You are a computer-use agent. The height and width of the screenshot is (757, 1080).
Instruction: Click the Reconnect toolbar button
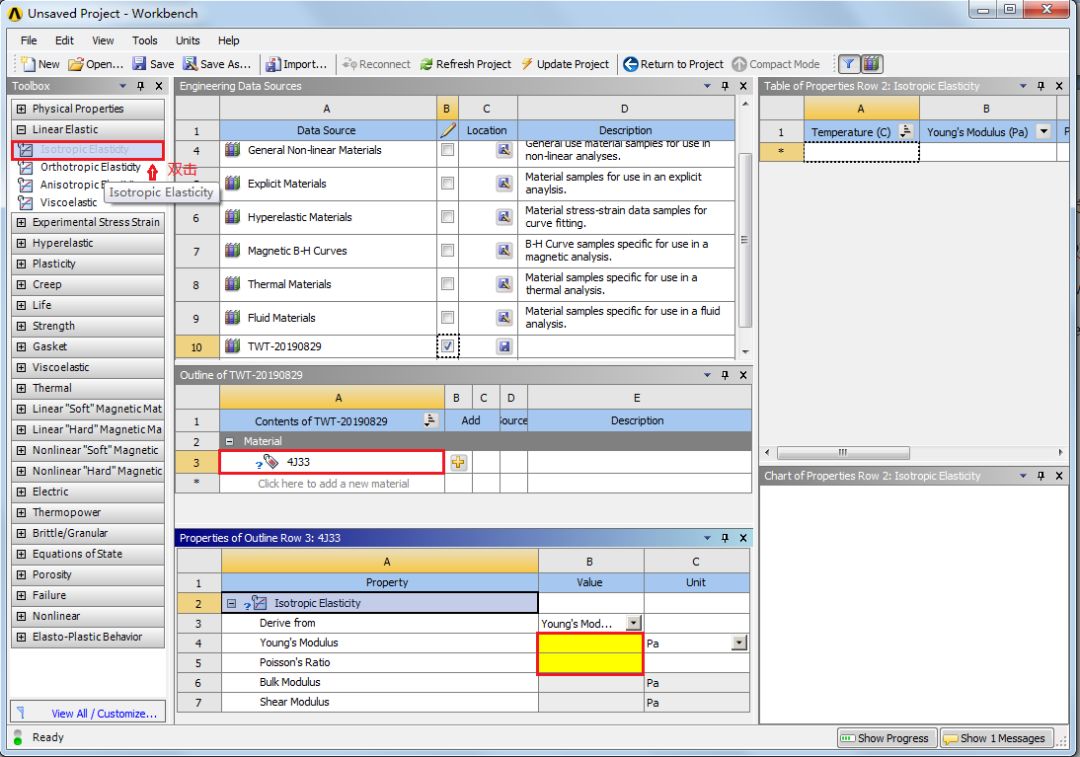(377, 64)
